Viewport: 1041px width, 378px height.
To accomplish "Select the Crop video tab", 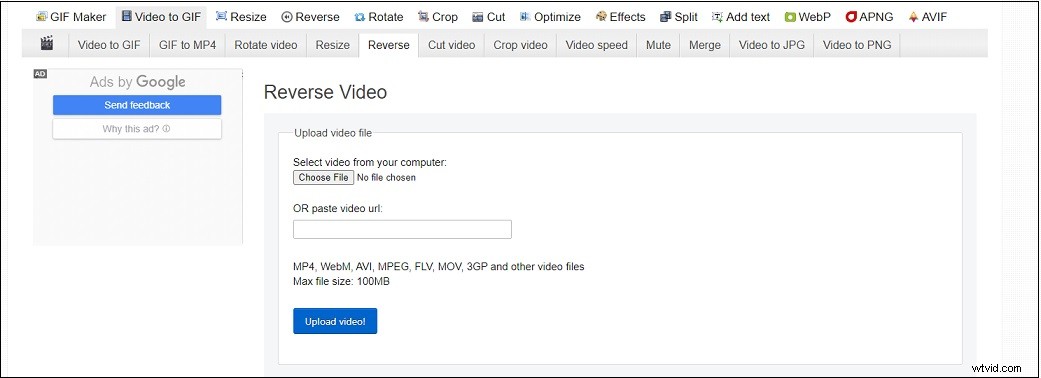I will pyautogui.click(x=520, y=45).
